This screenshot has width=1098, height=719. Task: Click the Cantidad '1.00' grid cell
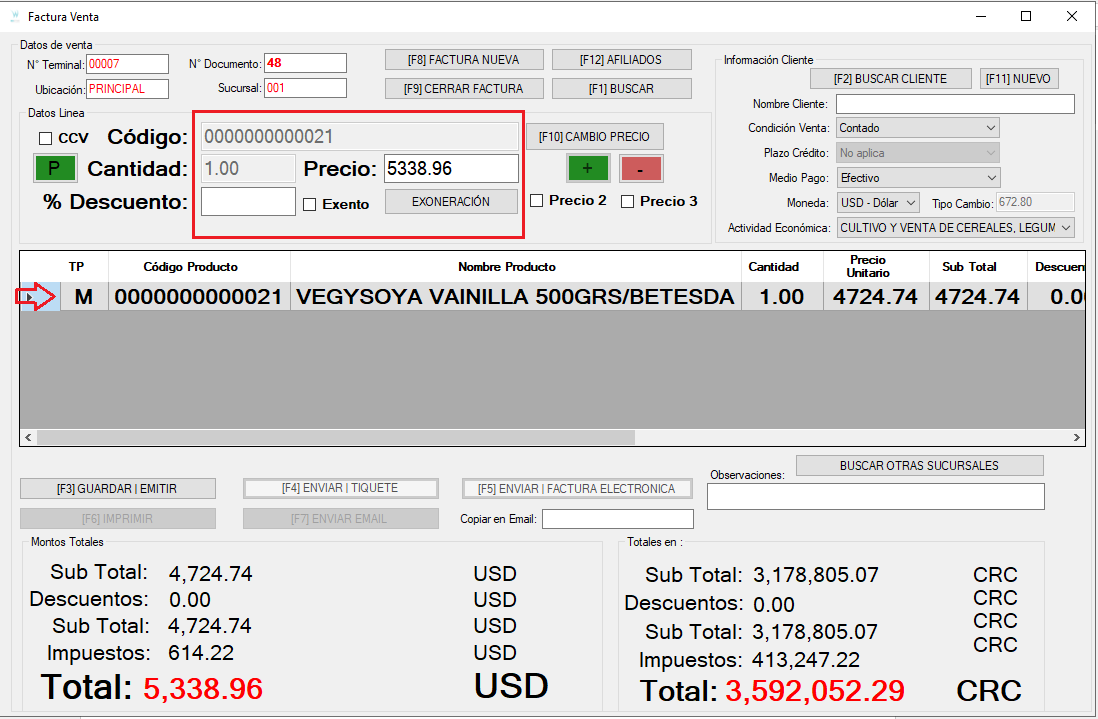[782, 297]
